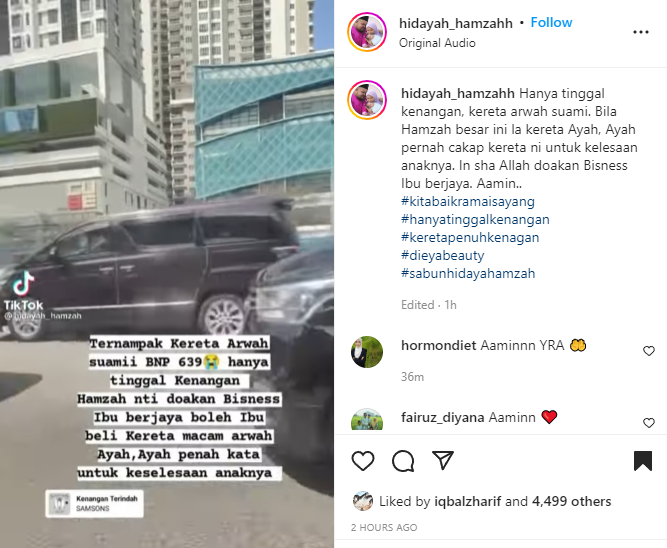Screen dimensions: 667x548
Task: Like the post with heart icon
Action: (363, 460)
